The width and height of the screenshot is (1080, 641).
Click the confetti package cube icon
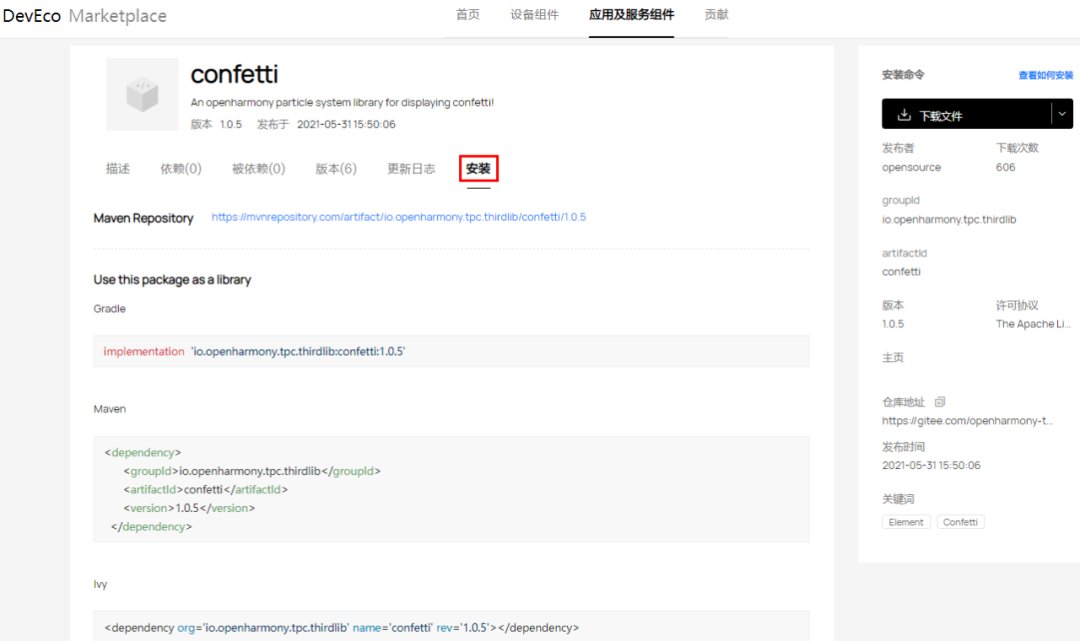[143, 94]
